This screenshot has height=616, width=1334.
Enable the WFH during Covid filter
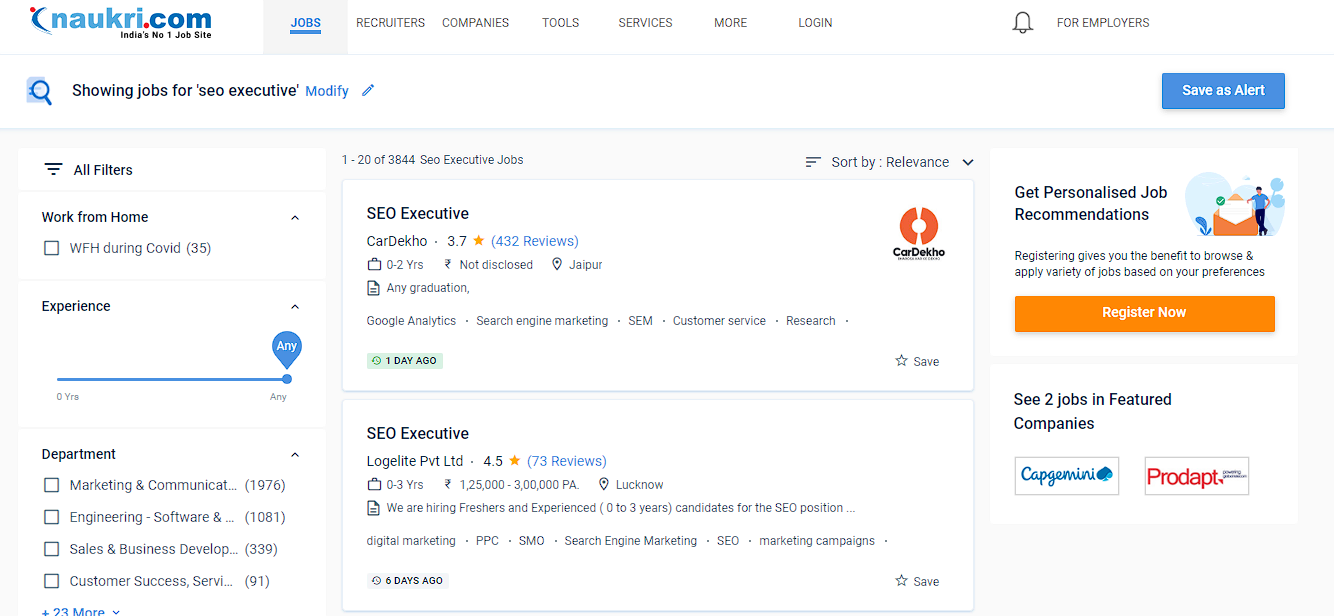coord(51,247)
